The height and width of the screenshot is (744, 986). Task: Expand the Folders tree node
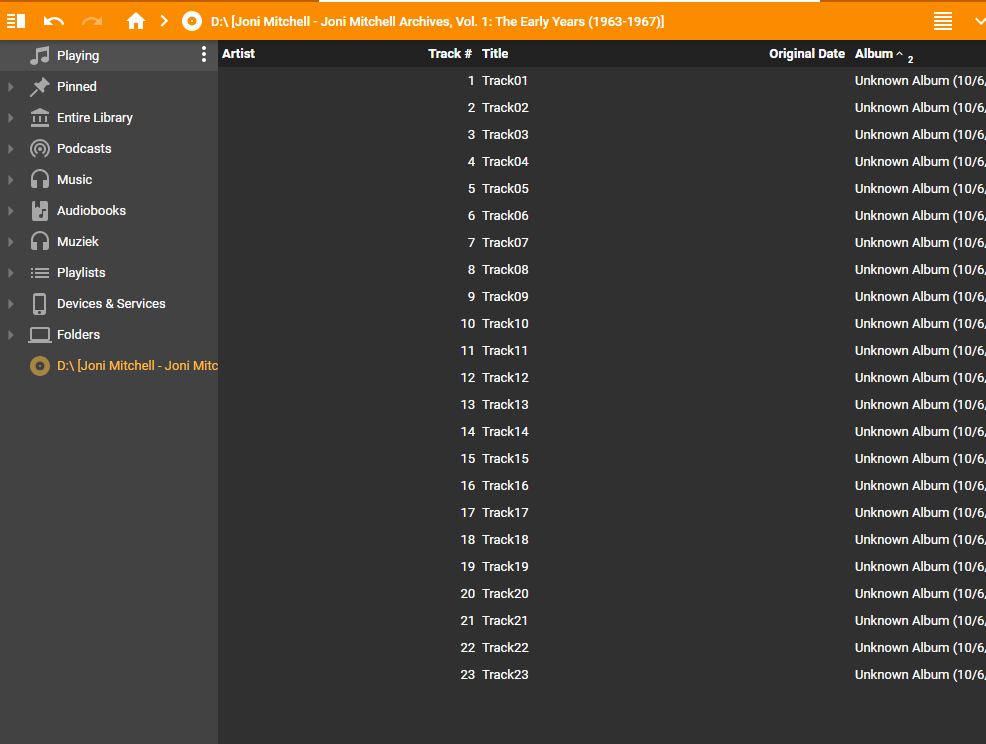[11, 335]
